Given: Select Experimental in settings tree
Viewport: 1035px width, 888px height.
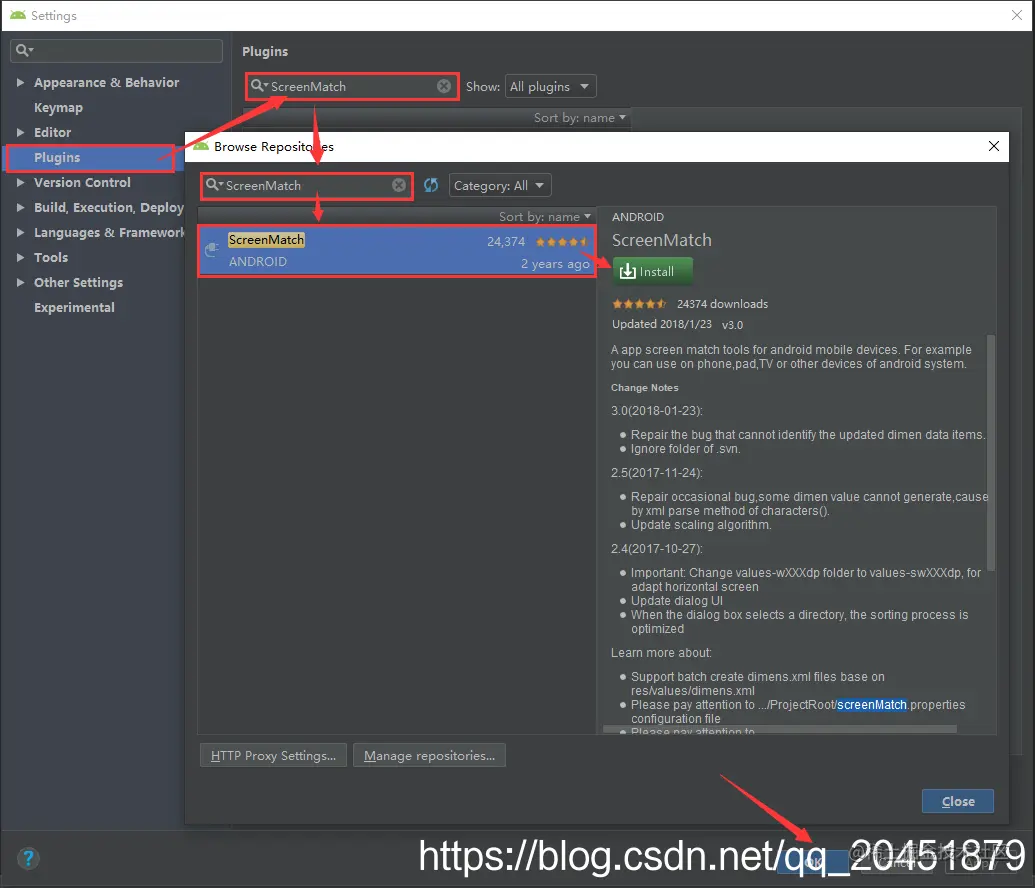Looking at the screenshot, I should [x=74, y=308].
